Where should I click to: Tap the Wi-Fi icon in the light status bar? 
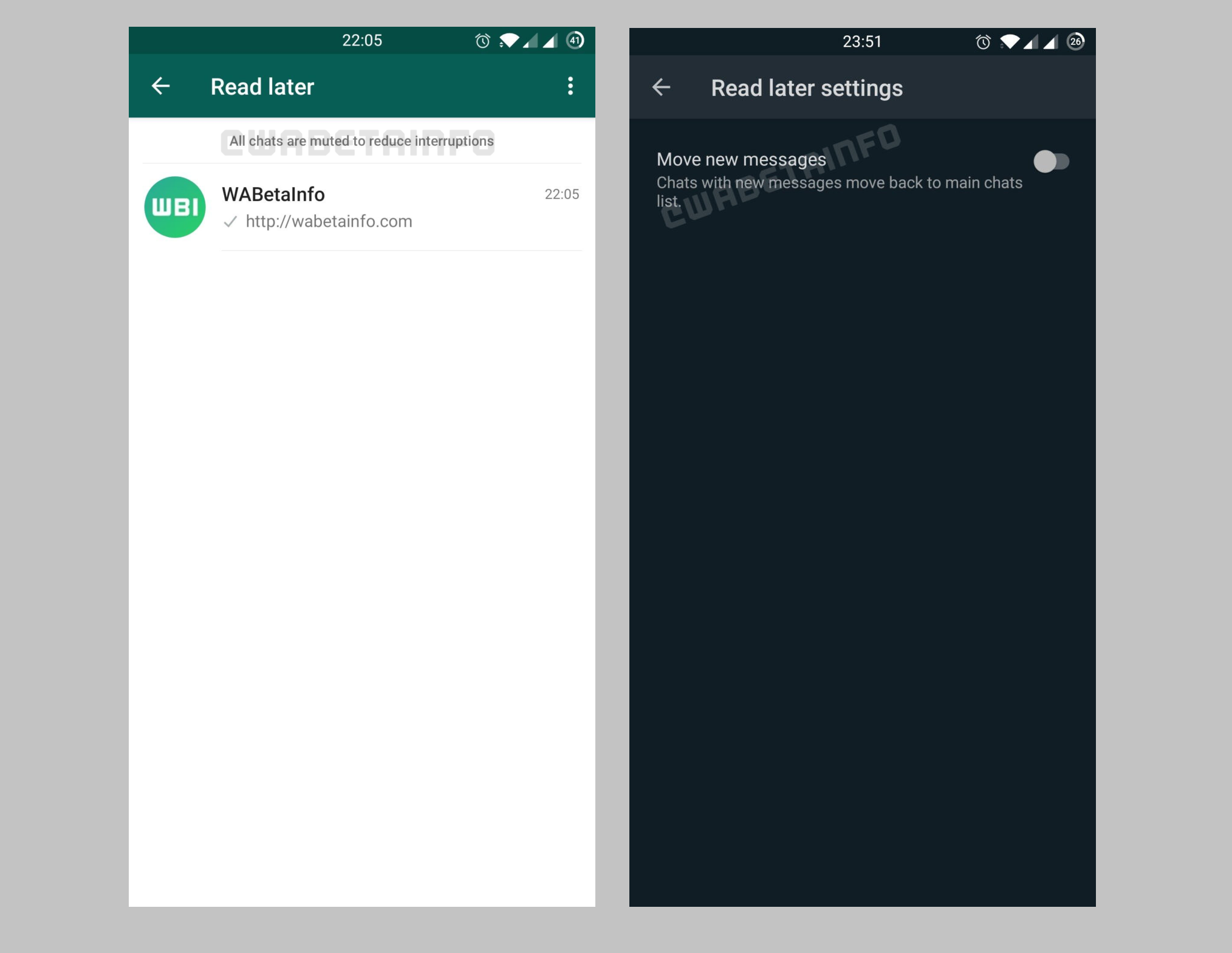tap(509, 41)
